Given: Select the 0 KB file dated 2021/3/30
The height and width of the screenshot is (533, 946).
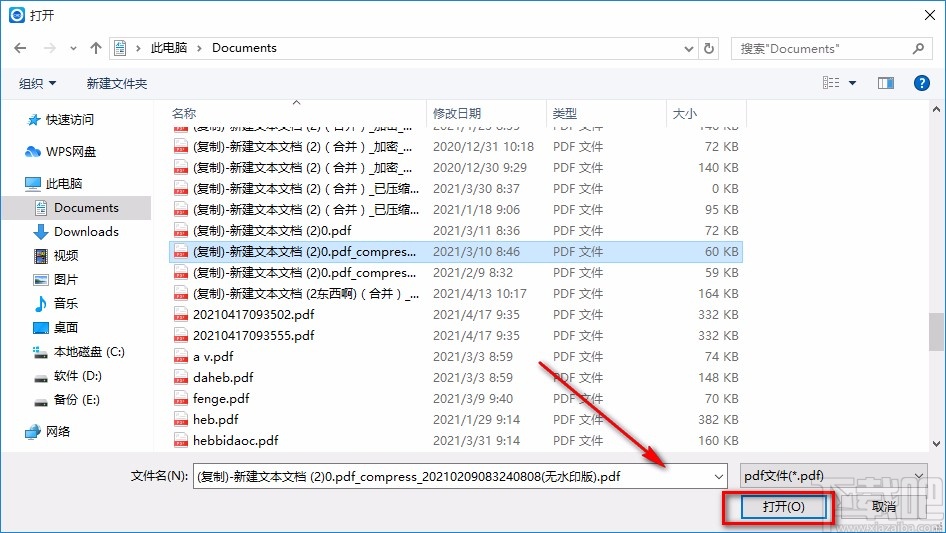Looking at the screenshot, I should tap(456, 189).
